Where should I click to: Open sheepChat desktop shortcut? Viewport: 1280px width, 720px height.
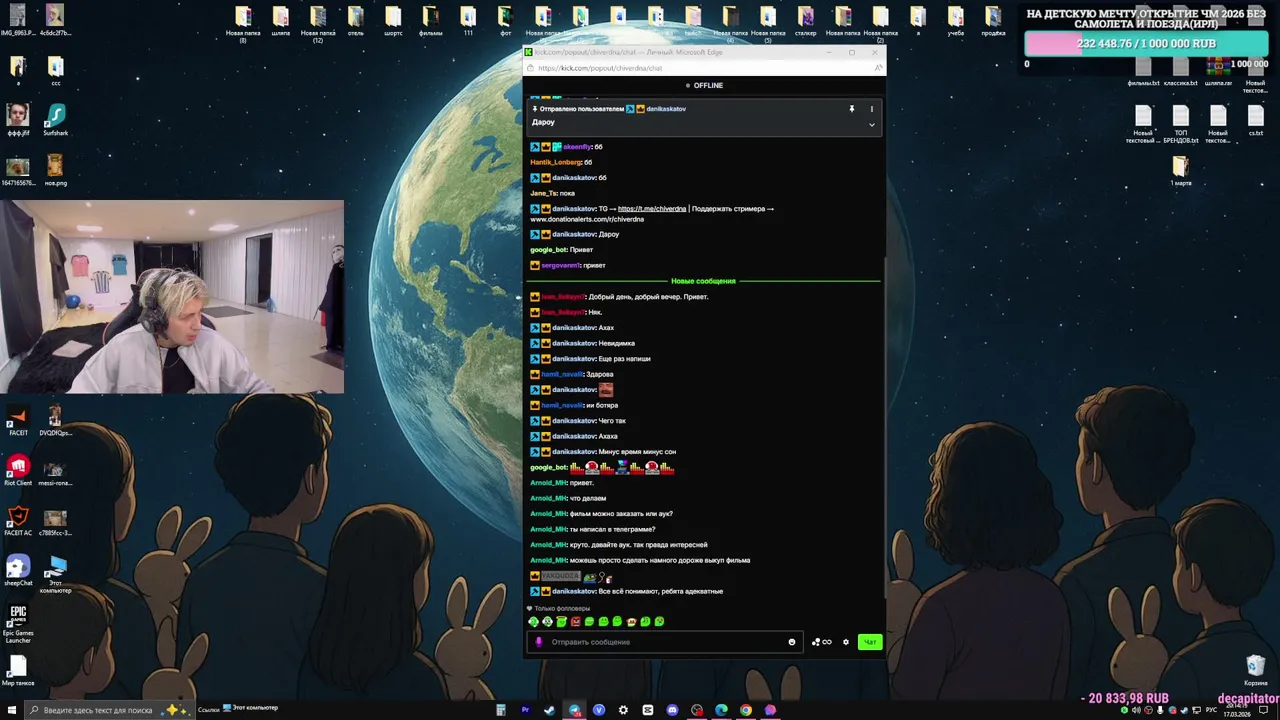point(18,570)
